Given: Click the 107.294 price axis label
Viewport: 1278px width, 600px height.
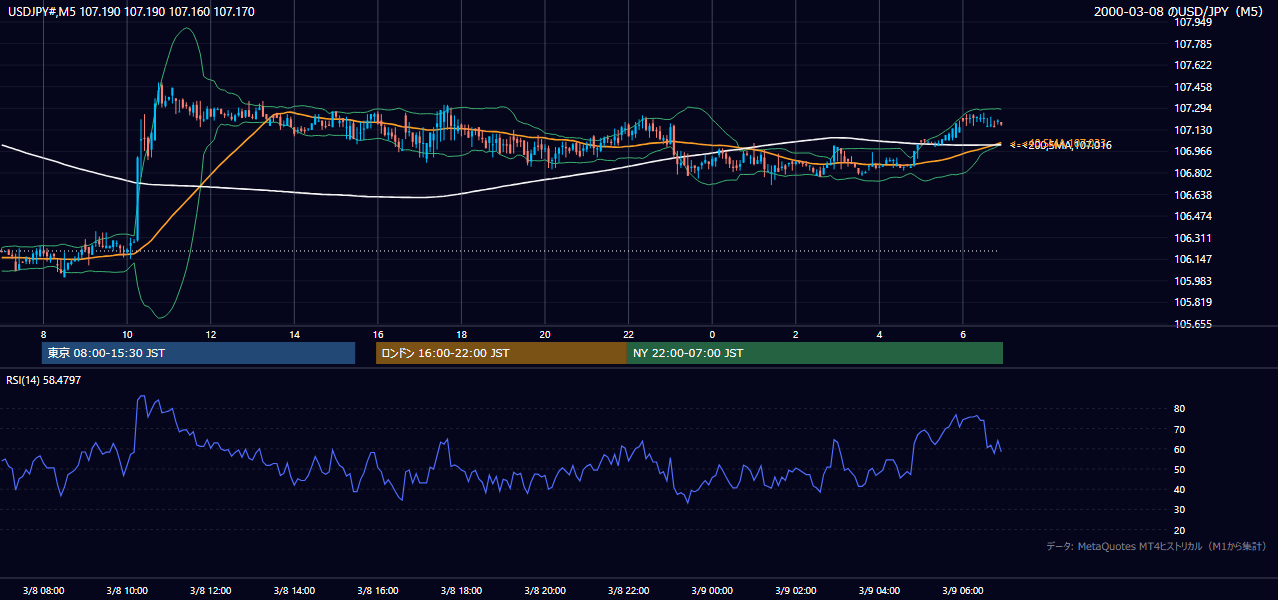Looking at the screenshot, I should tap(1194, 108).
